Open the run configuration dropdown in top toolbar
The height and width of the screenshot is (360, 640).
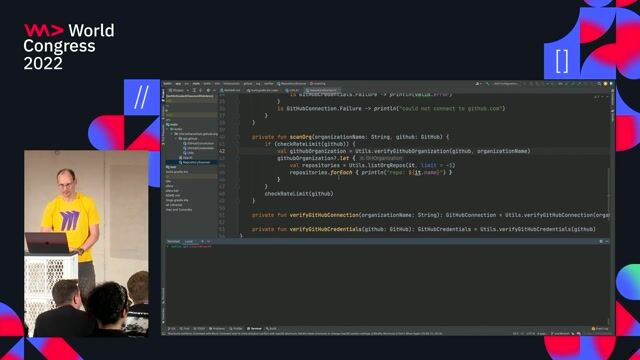(506, 84)
